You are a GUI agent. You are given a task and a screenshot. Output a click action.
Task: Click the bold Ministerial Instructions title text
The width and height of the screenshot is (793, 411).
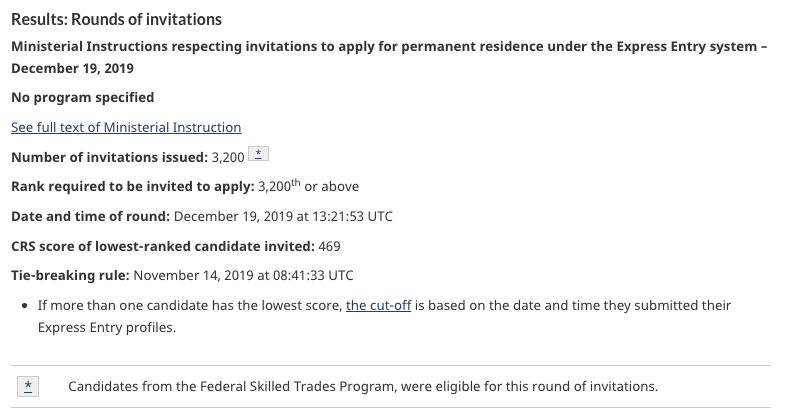coord(380,46)
